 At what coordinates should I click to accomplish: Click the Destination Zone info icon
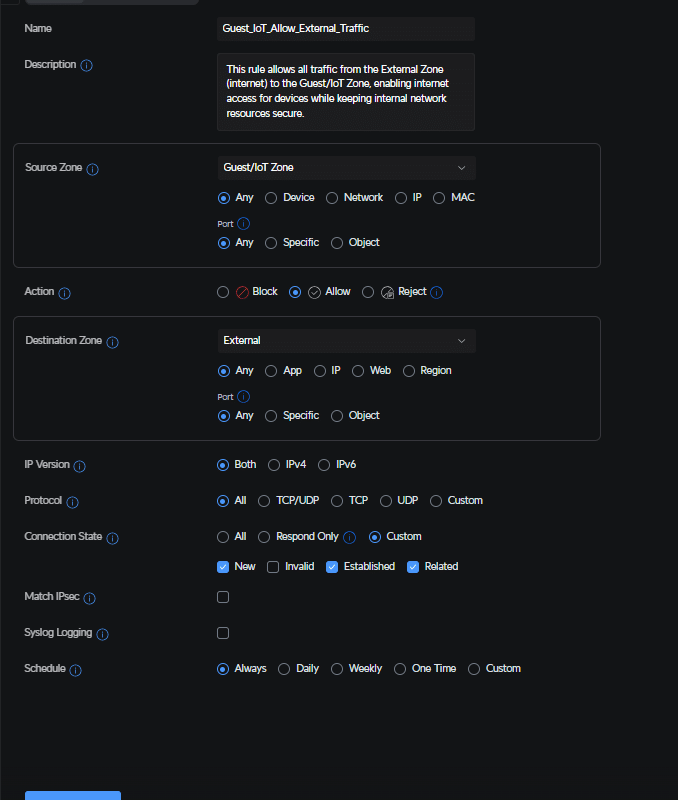coord(112,342)
